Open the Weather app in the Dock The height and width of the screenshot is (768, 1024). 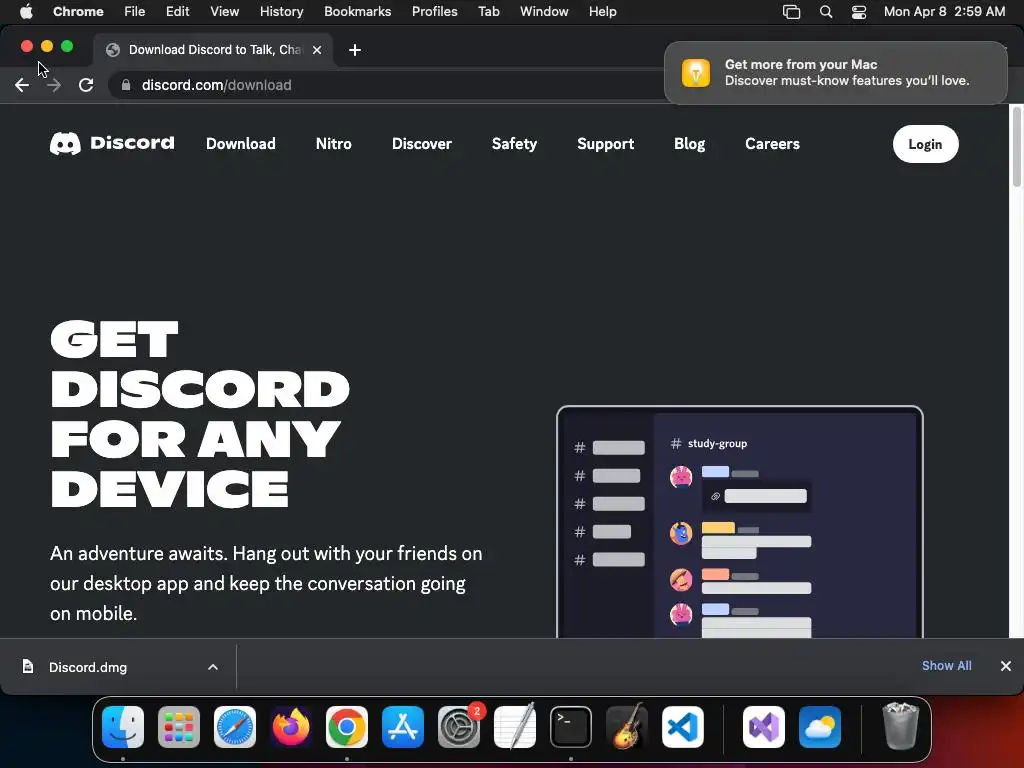point(820,726)
